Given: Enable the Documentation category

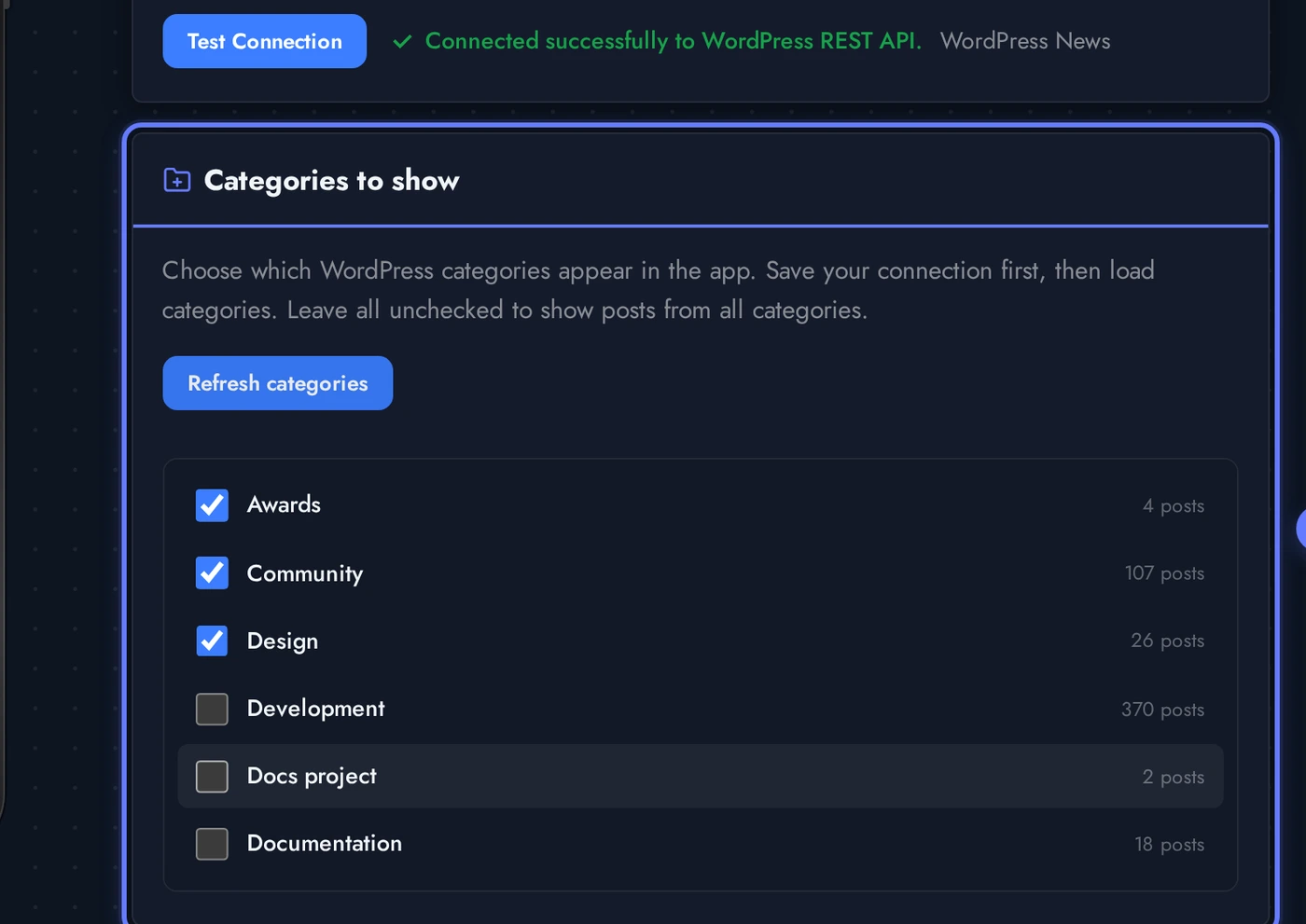Looking at the screenshot, I should (212, 844).
